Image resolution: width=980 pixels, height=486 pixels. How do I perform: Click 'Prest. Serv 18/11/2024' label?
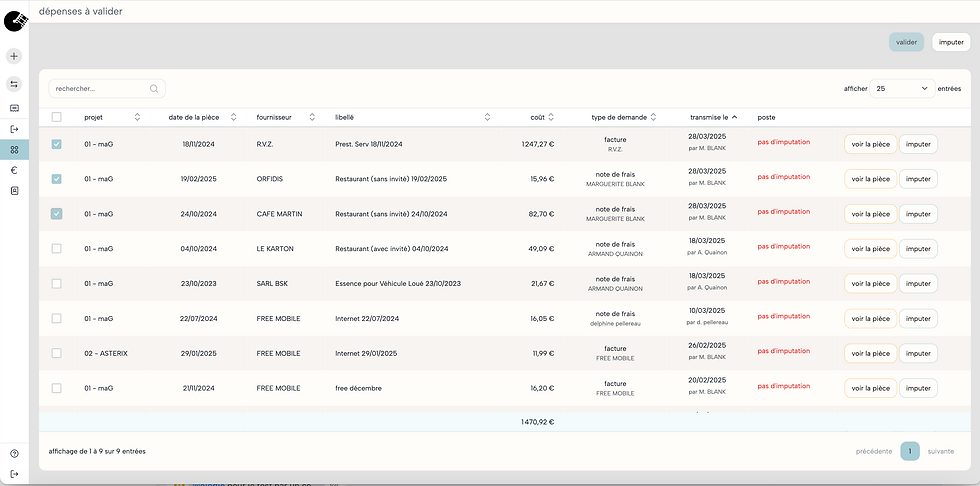pos(369,144)
